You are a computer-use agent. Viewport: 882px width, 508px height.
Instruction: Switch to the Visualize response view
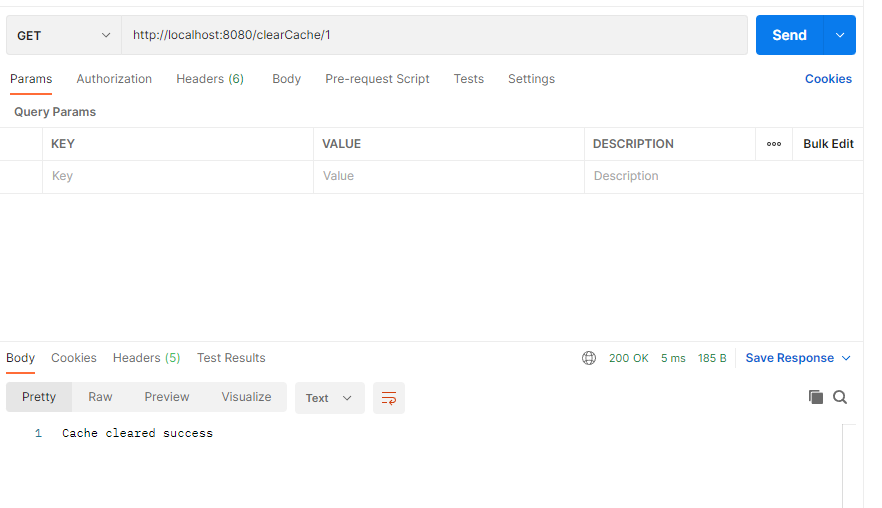click(x=246, y=397)
